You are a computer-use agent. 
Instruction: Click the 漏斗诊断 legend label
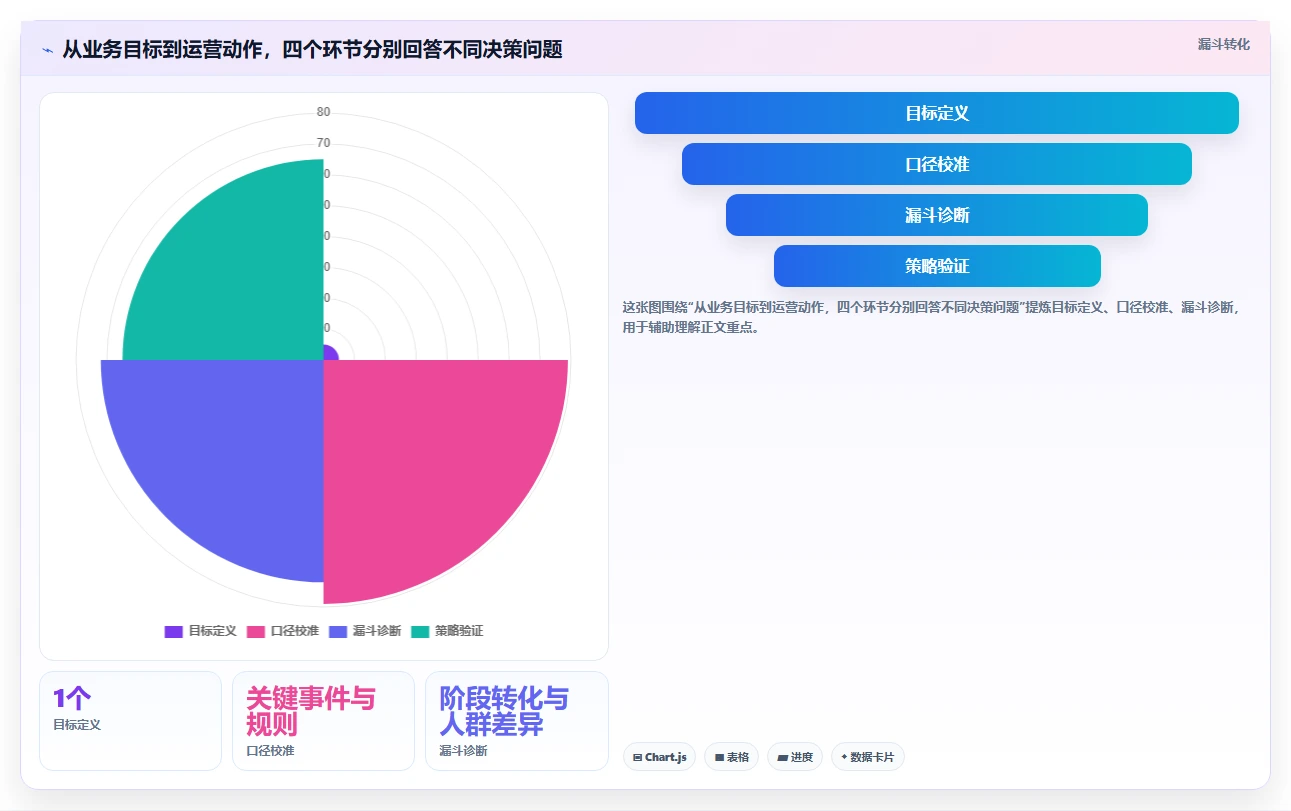click(376, 631)
